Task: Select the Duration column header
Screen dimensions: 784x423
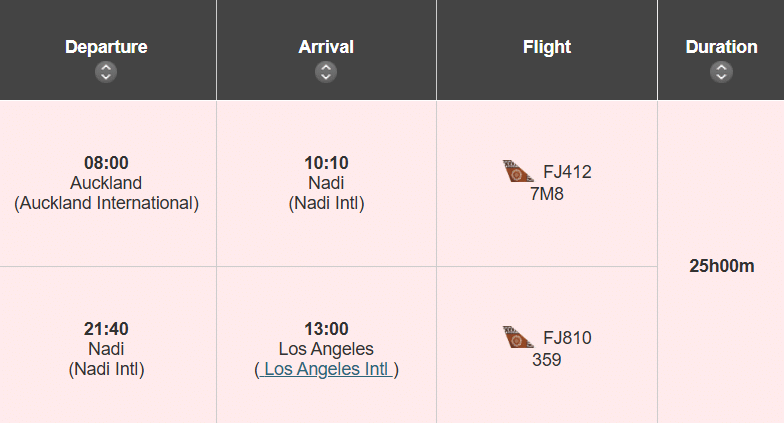Action: tap(721, 47)
